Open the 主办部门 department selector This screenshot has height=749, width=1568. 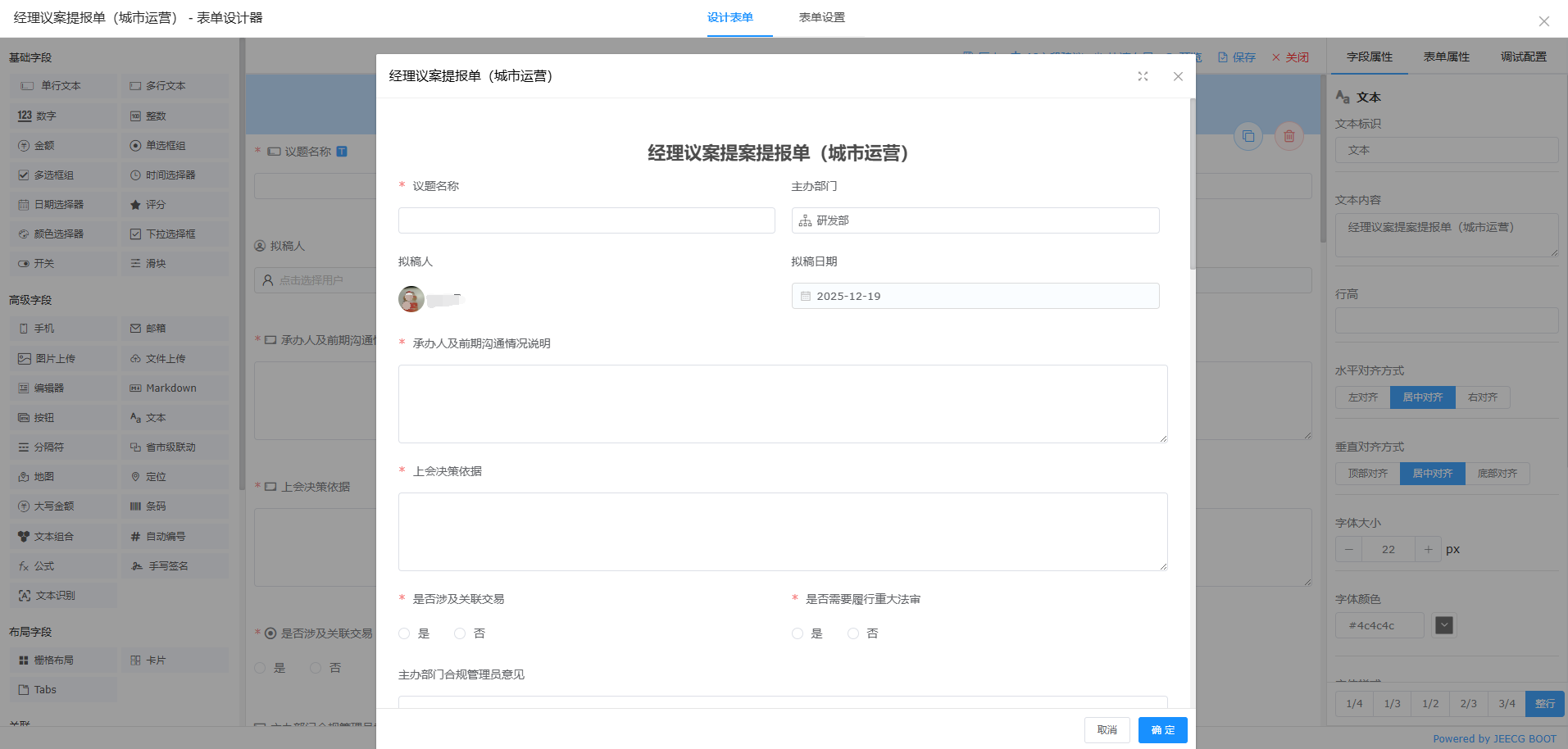[975, 220]
